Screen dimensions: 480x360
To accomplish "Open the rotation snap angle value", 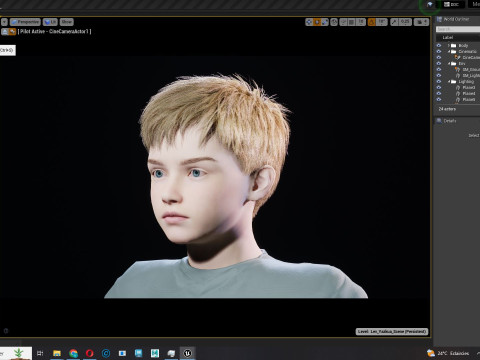I will 382,22.
